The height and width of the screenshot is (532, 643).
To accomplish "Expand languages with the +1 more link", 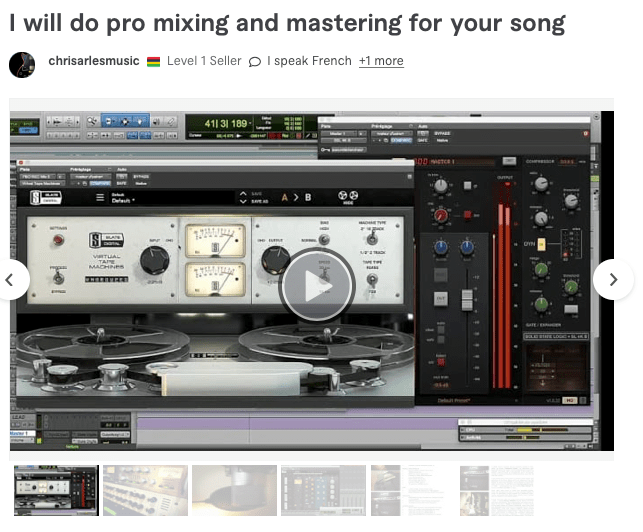I will click(381, 61).
